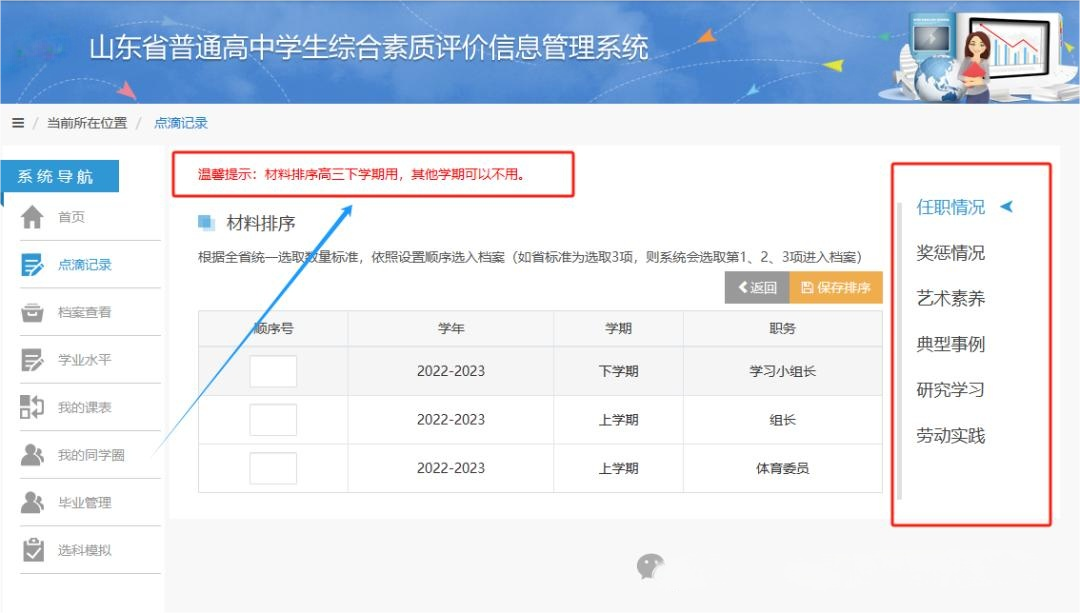Click the home icon for 首页
Image resolution: width=1080 pixels, height=613 pixels.
[33, 217]
